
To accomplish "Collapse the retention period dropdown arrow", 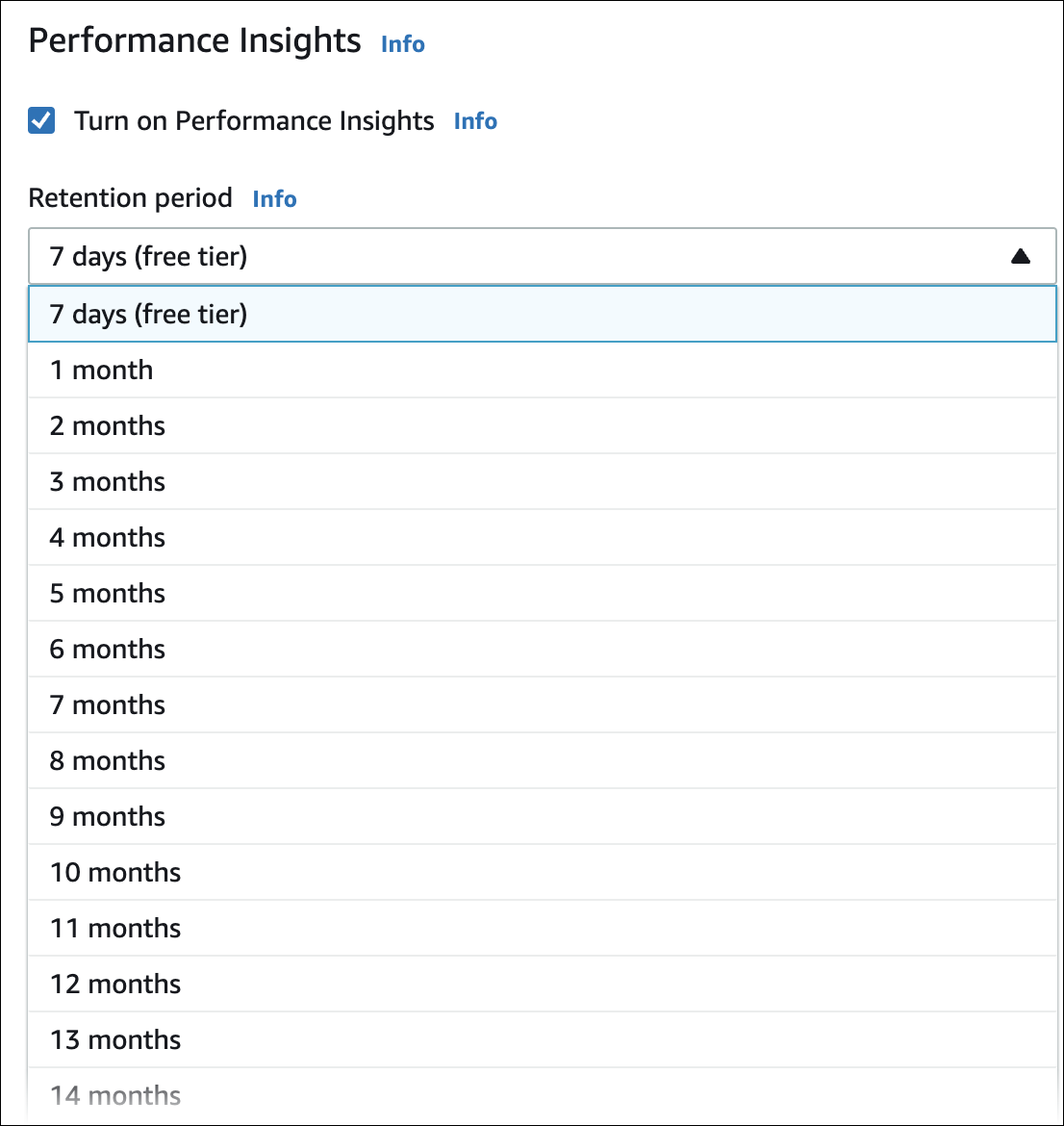I will [1021, 256].
